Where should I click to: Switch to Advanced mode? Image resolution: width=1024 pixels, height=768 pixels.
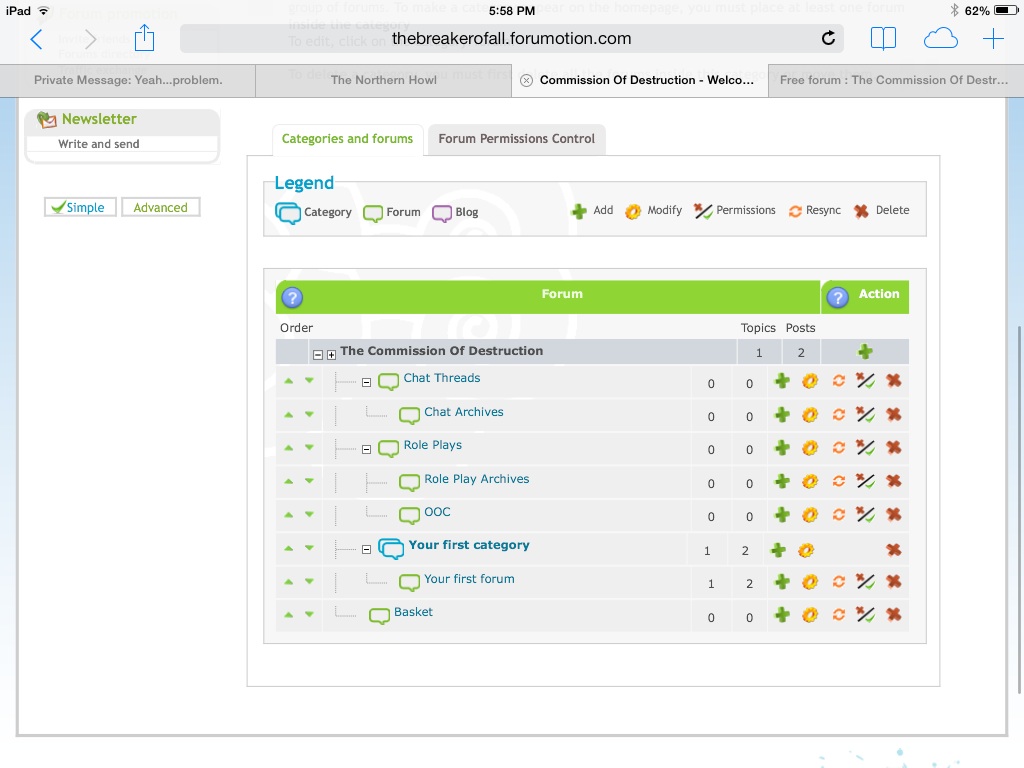tap(160, 207)
